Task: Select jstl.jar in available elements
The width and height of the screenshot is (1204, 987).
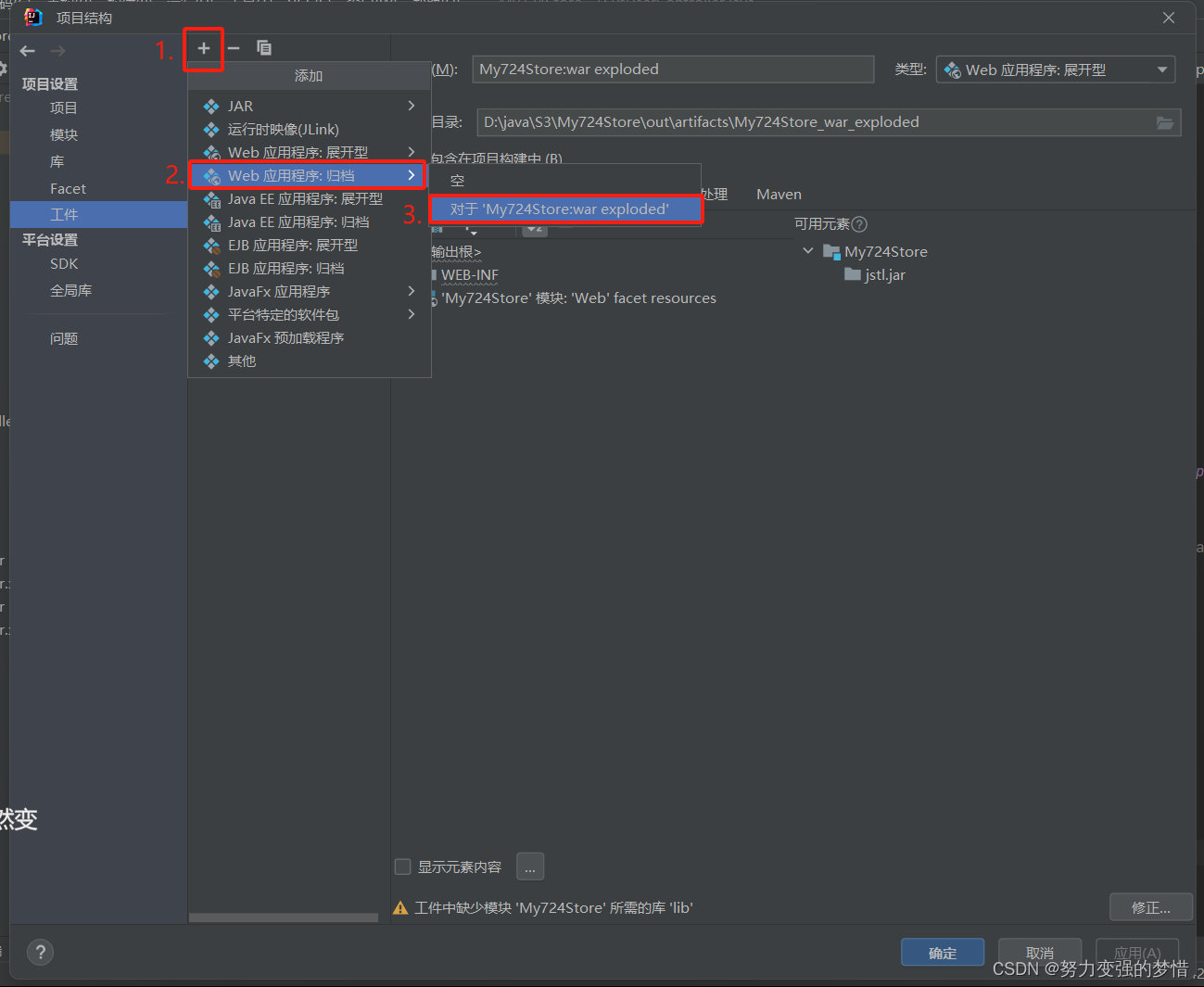Action: coord(875,275)
